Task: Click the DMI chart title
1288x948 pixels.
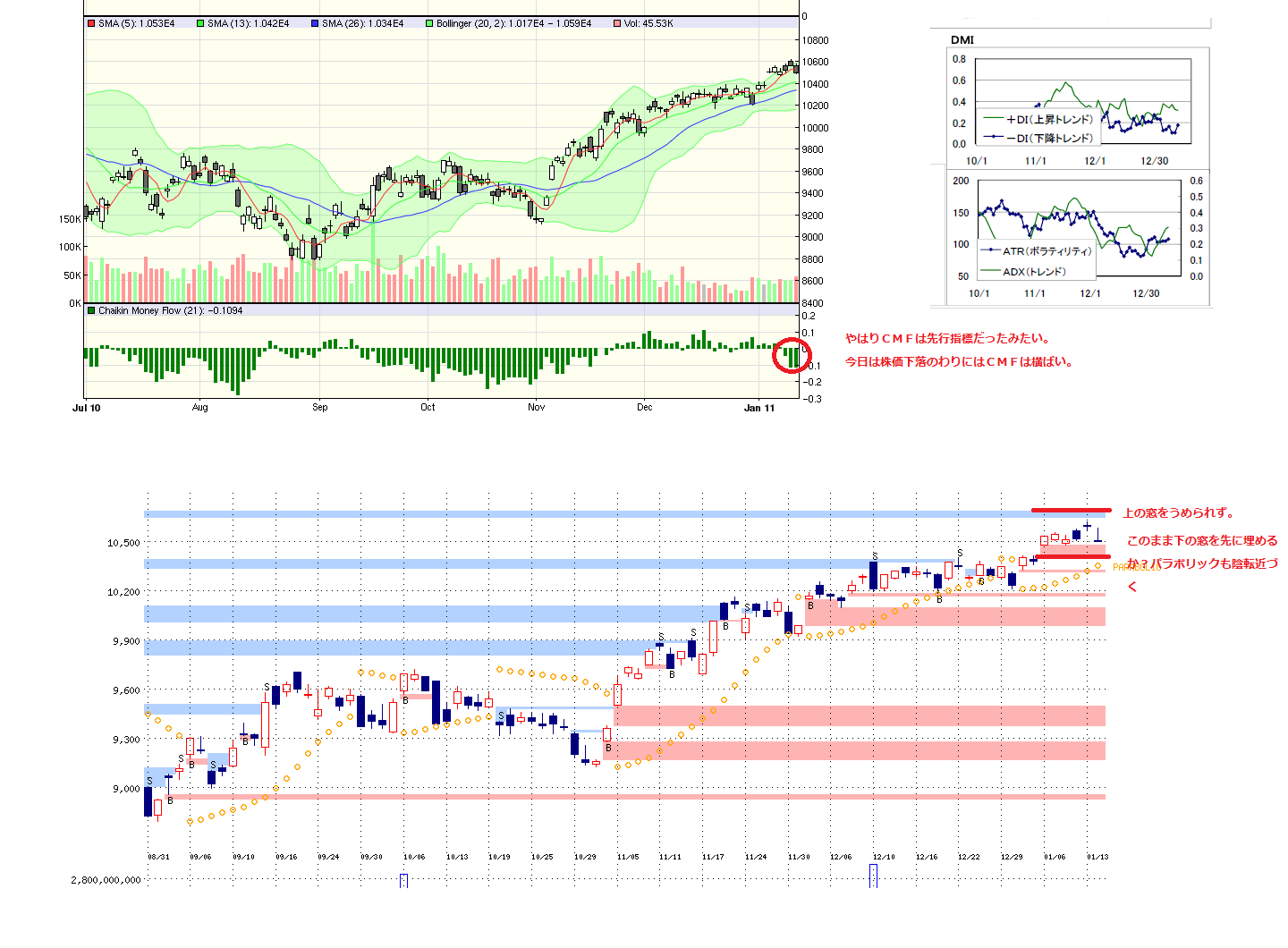Action: (x=962, y=39)
